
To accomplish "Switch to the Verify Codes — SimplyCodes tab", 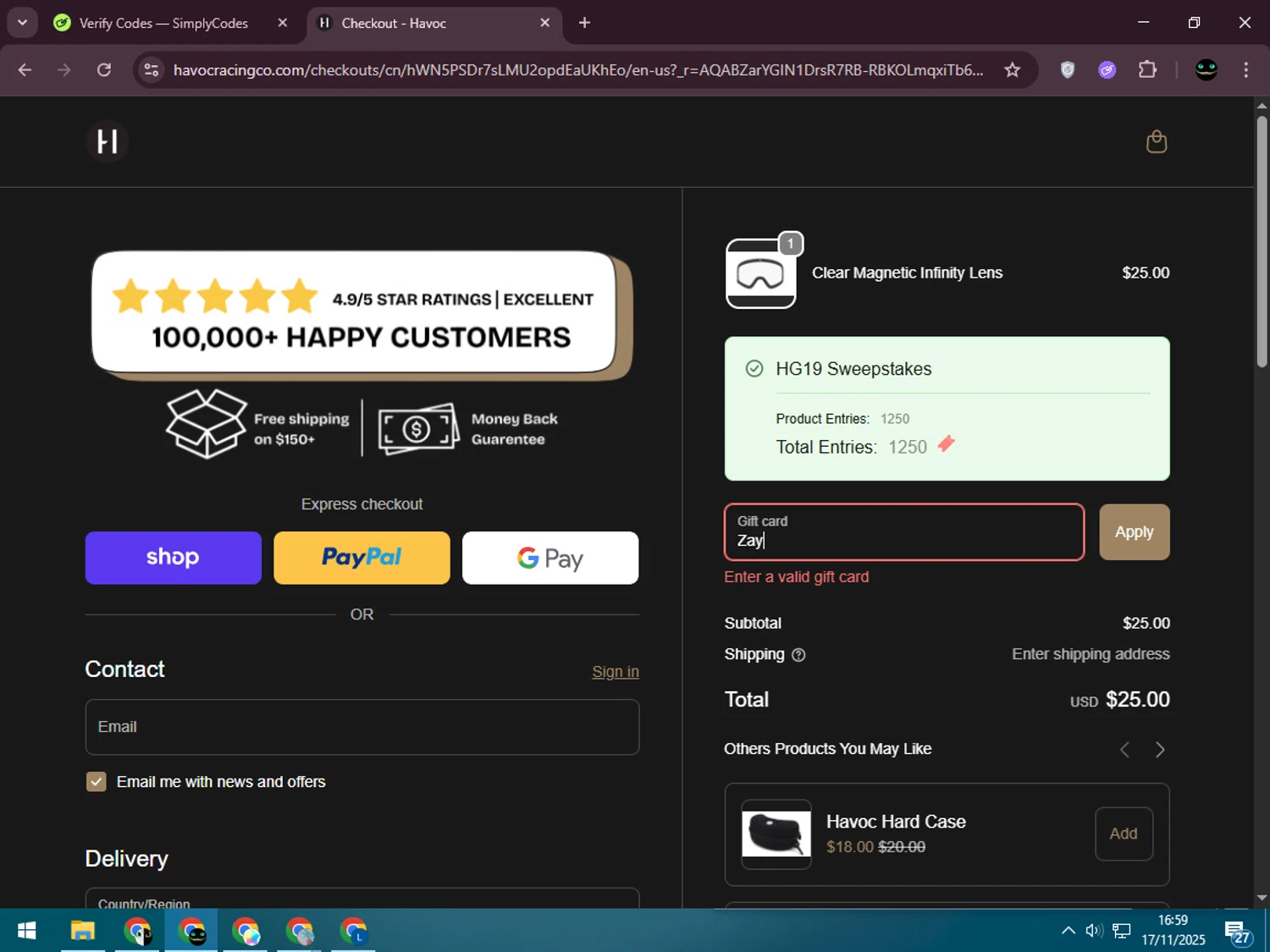I will (x=163, y=23).
